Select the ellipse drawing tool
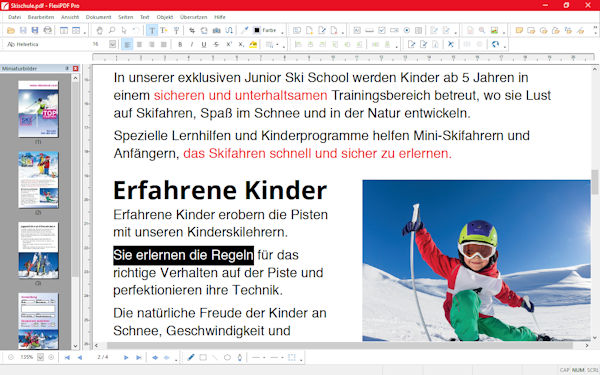Screen dimensions: 600x375 227,357
